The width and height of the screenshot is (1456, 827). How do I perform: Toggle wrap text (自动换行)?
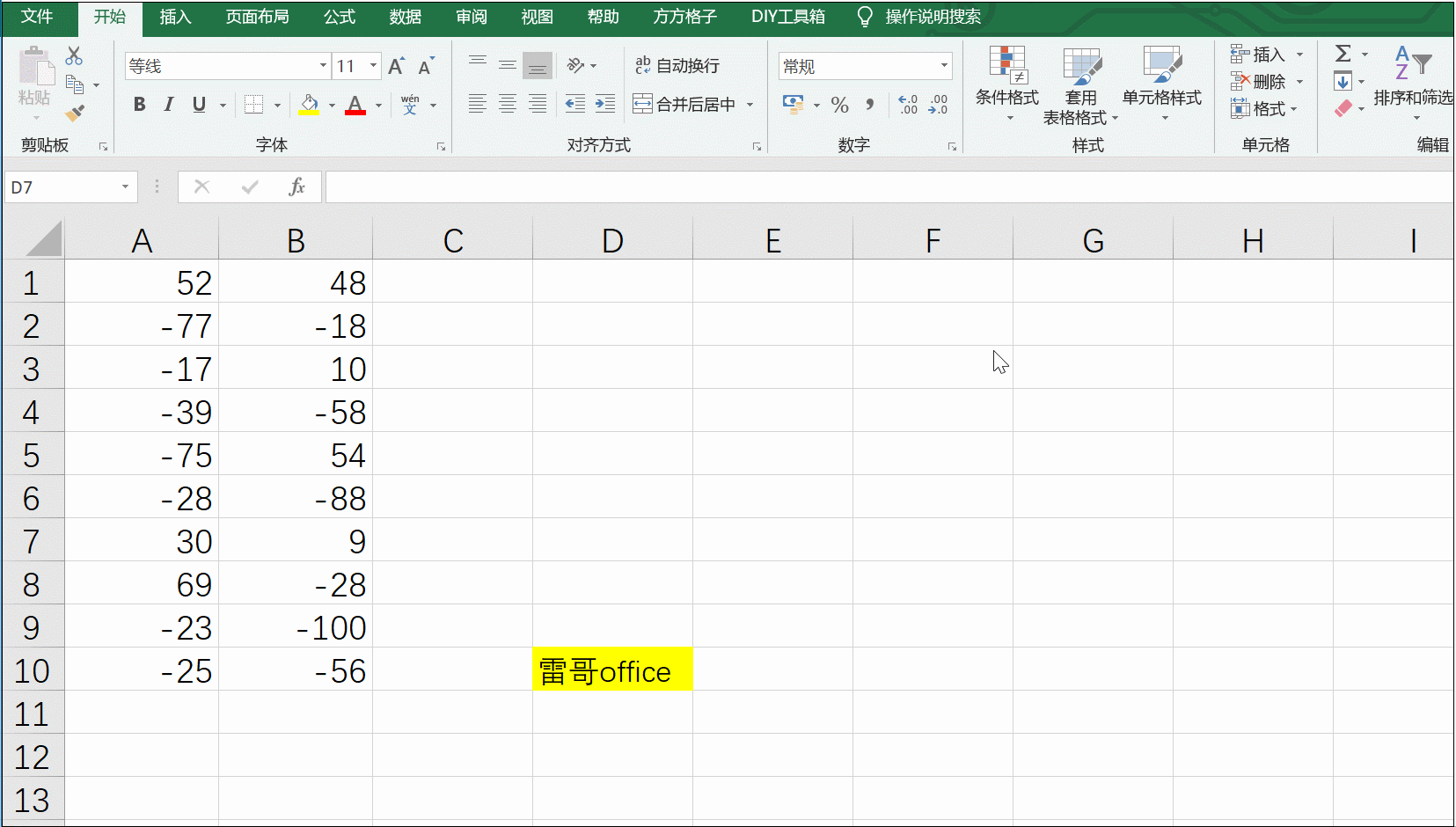click(x=677, y=66)
